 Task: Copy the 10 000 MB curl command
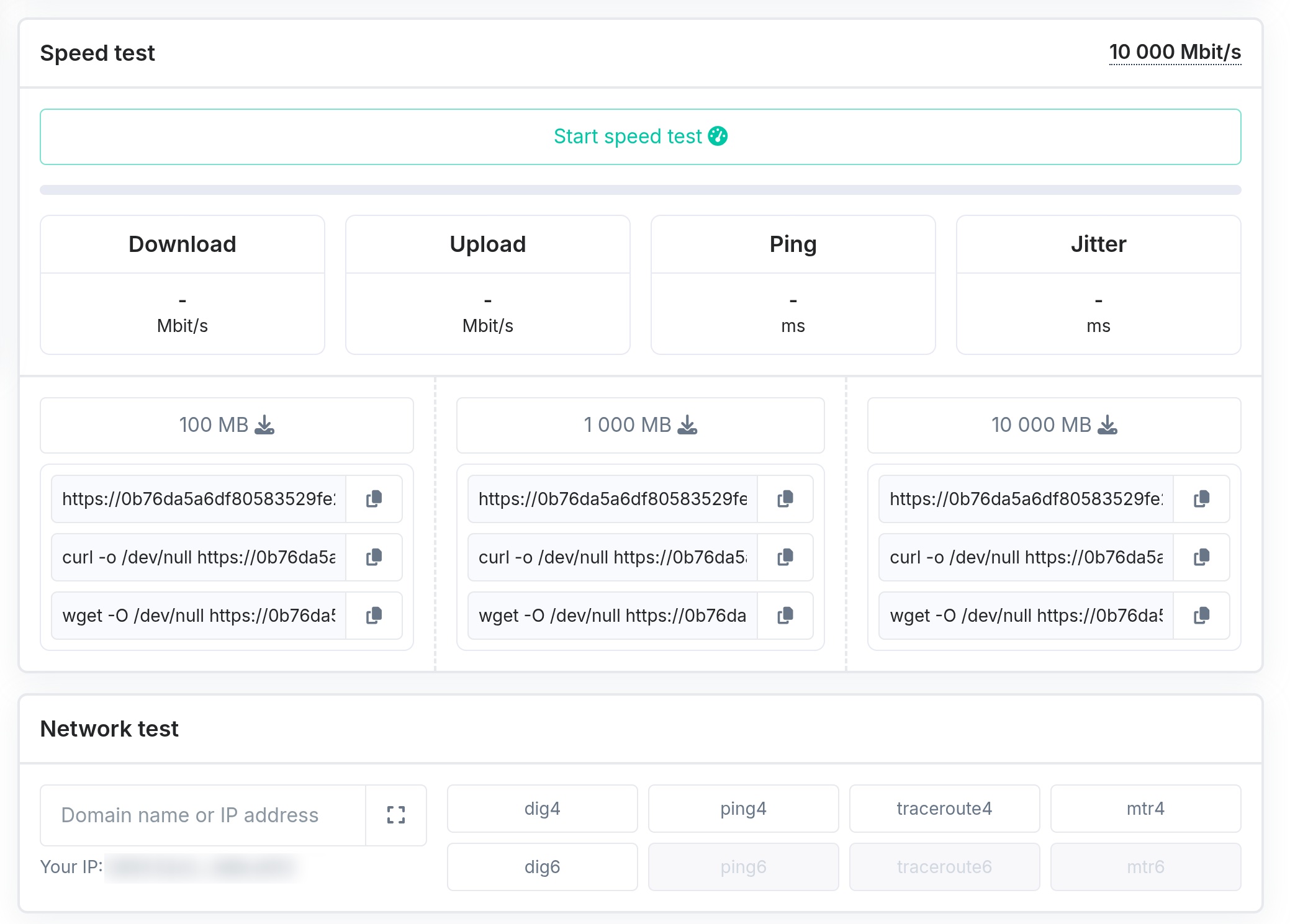click(x=1201, y=557)
